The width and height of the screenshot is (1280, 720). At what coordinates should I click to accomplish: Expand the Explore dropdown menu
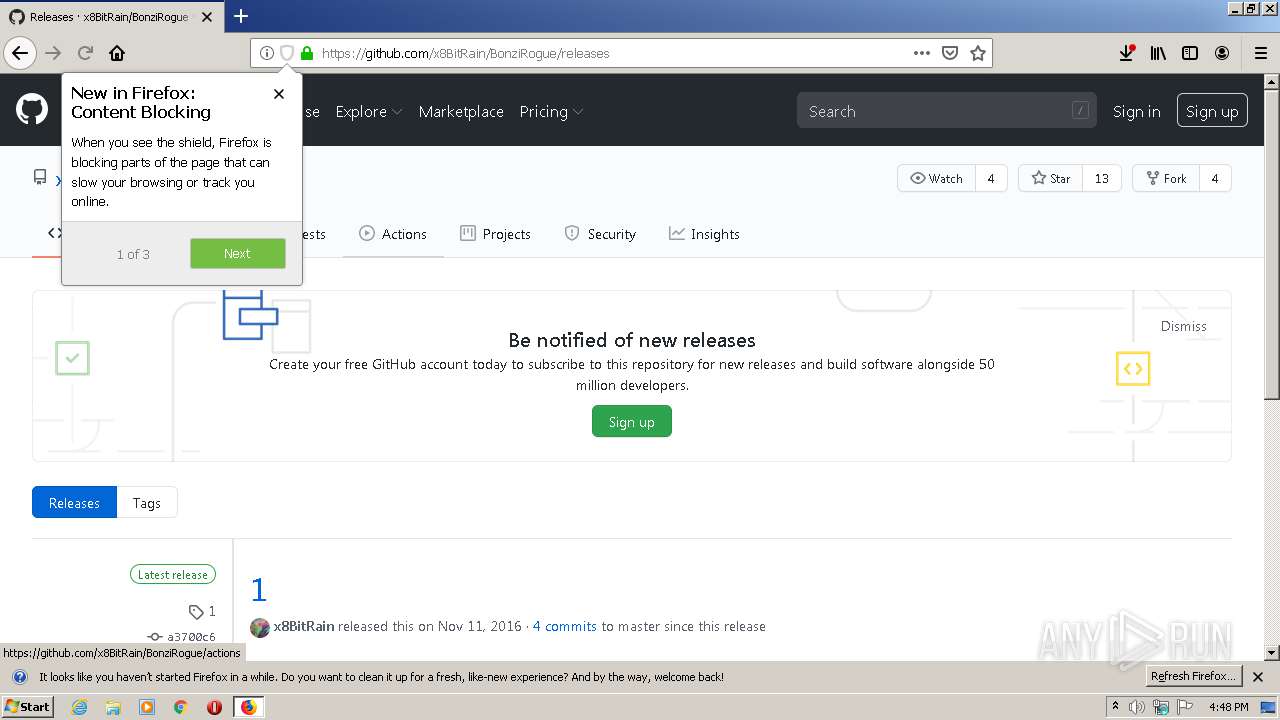click(369, 111)
